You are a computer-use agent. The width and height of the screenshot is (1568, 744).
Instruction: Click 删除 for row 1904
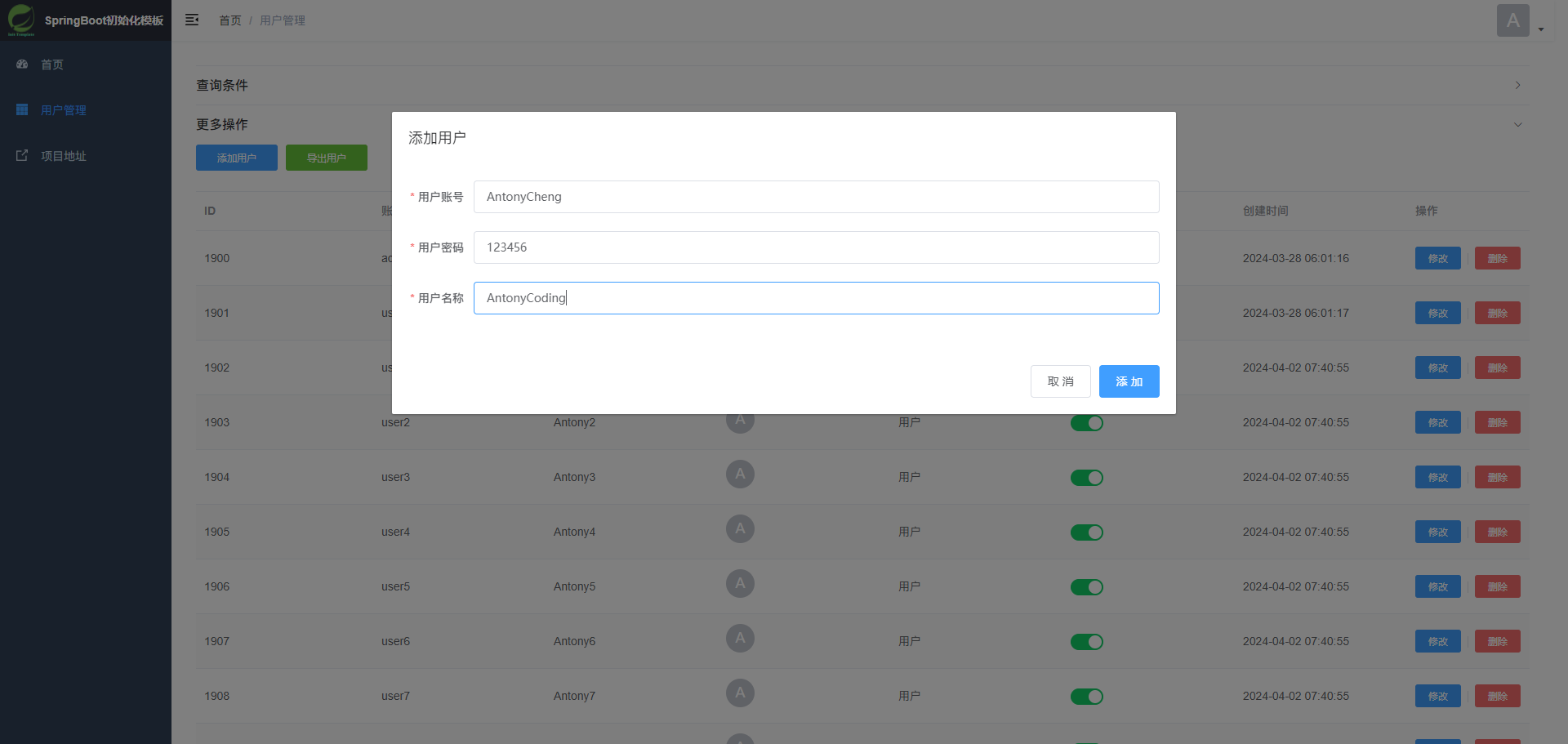coord(1498,477)
